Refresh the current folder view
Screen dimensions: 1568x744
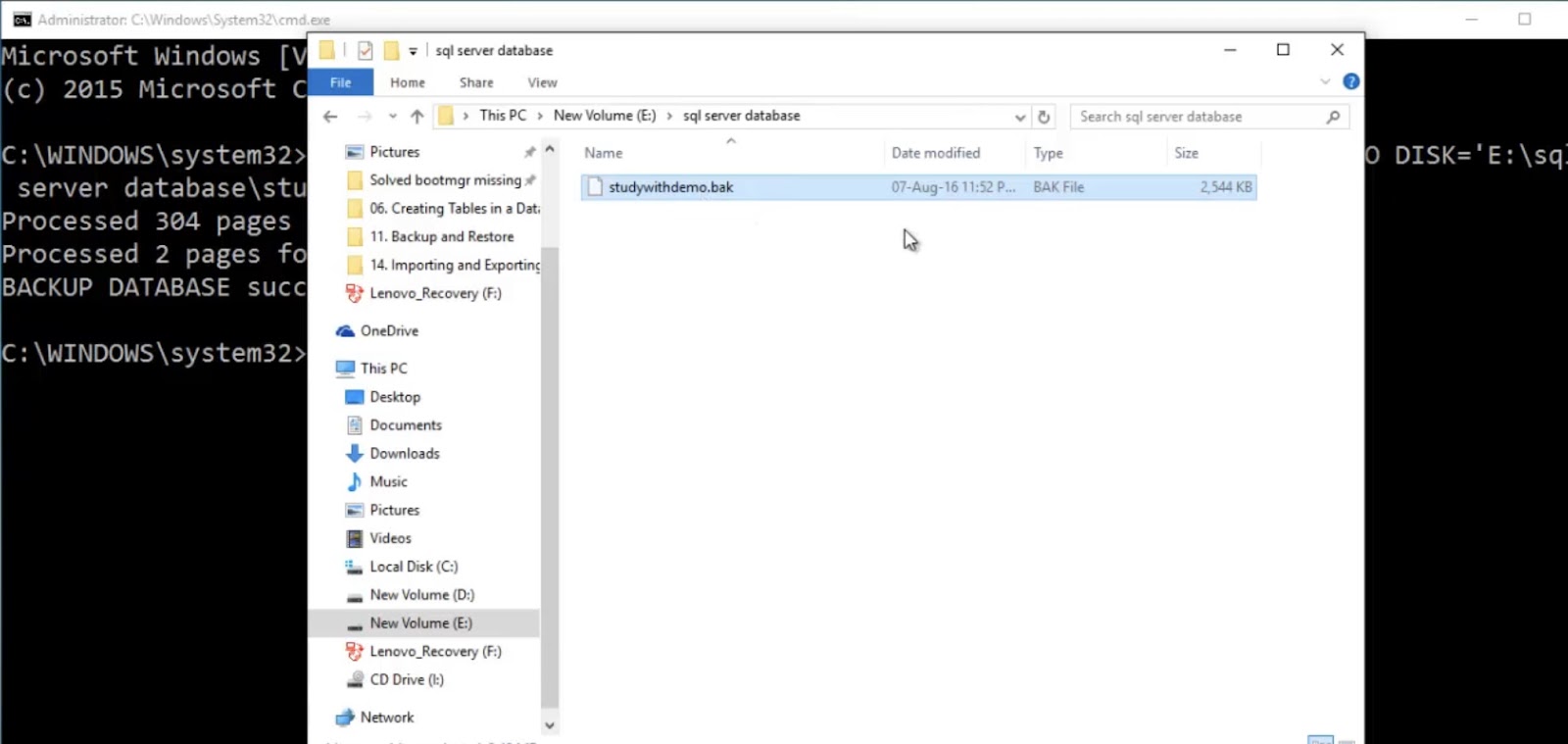tap(1044, 117)
